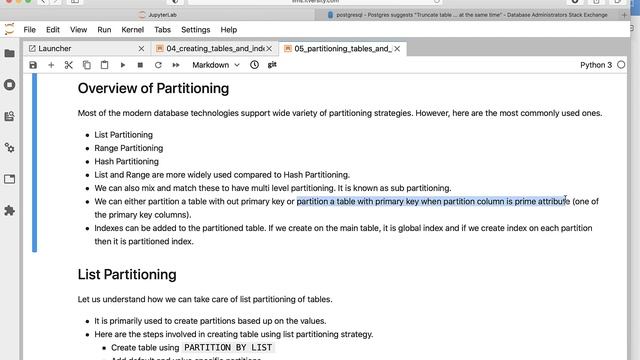Restart kernel and run all cells
Viewport: 640px width, 360px height.
[176, 65]
